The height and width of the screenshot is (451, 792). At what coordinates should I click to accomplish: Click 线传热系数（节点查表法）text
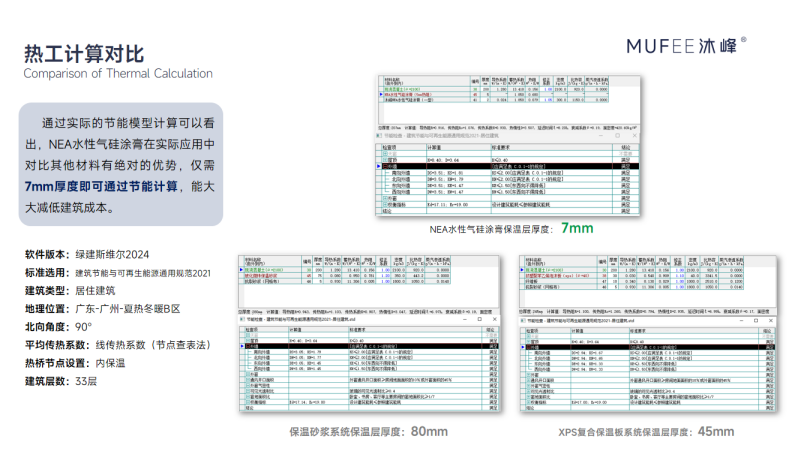(x=154, y=345)
